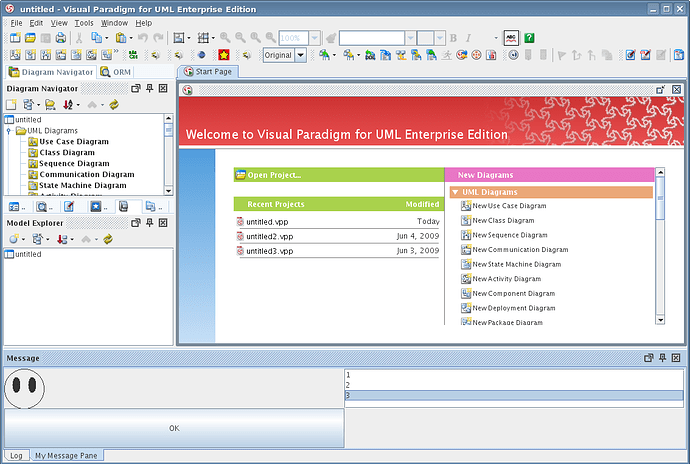The height and width of the screenshot is (464, 690).
Task: Click the Copy toolbar icon
Action: pos(95,38)
